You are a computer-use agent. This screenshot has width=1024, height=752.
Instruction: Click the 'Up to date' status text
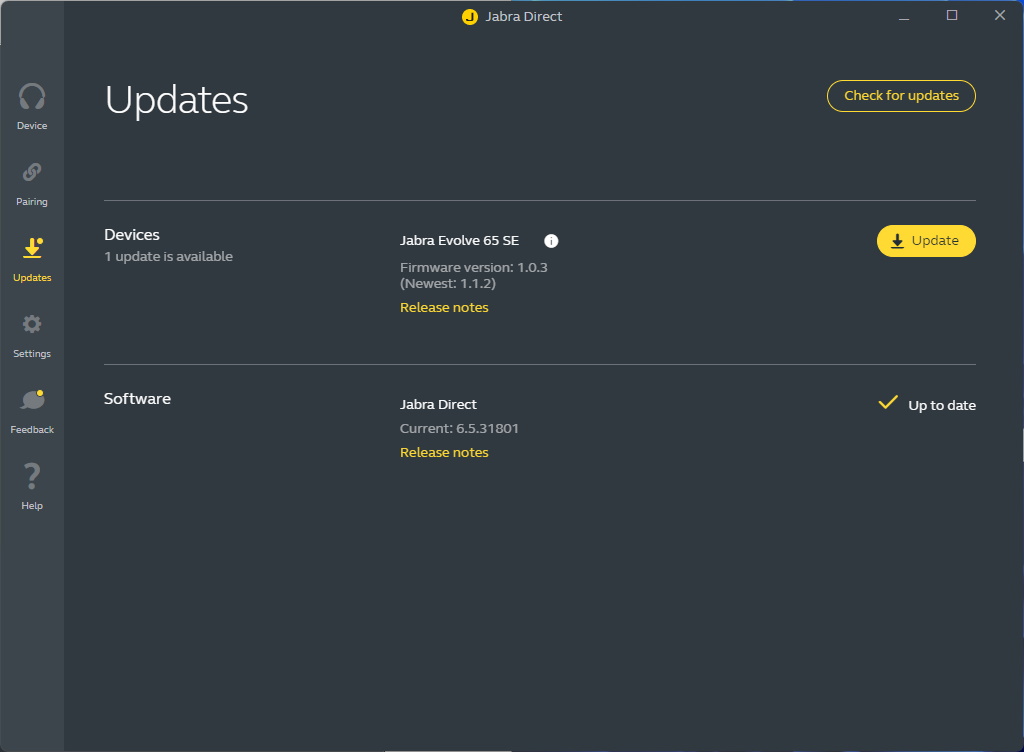pos(942,405)
